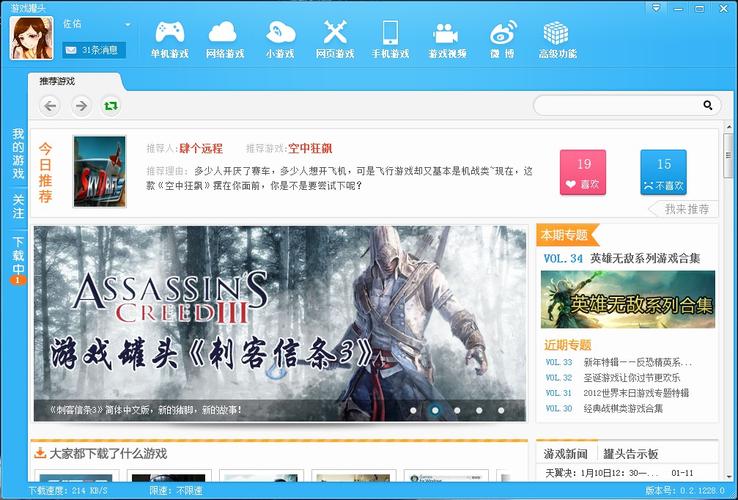Image resolution: width=738 pixels, height=500 pixels.
Task: Click the pink 喜欢 like button
Action: tap(583, 172)
